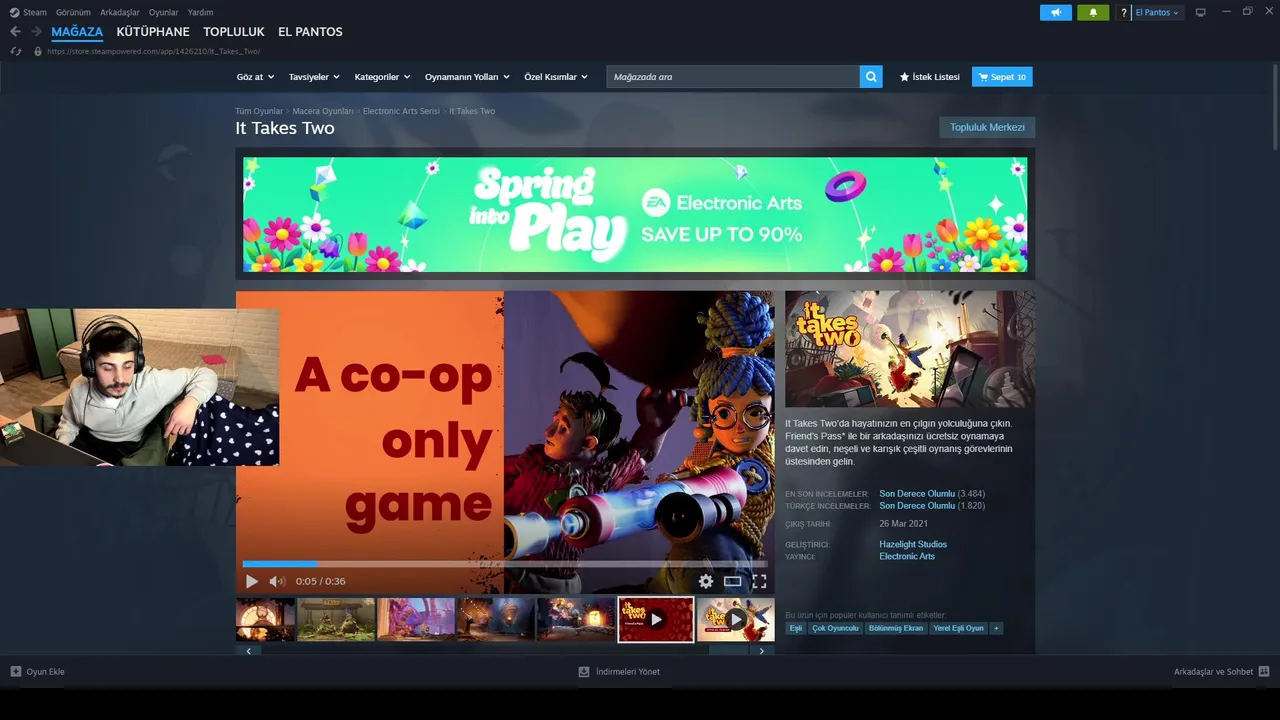
Task: Expand the Kategoriler dropdown
Action: (x=382, y=77)
